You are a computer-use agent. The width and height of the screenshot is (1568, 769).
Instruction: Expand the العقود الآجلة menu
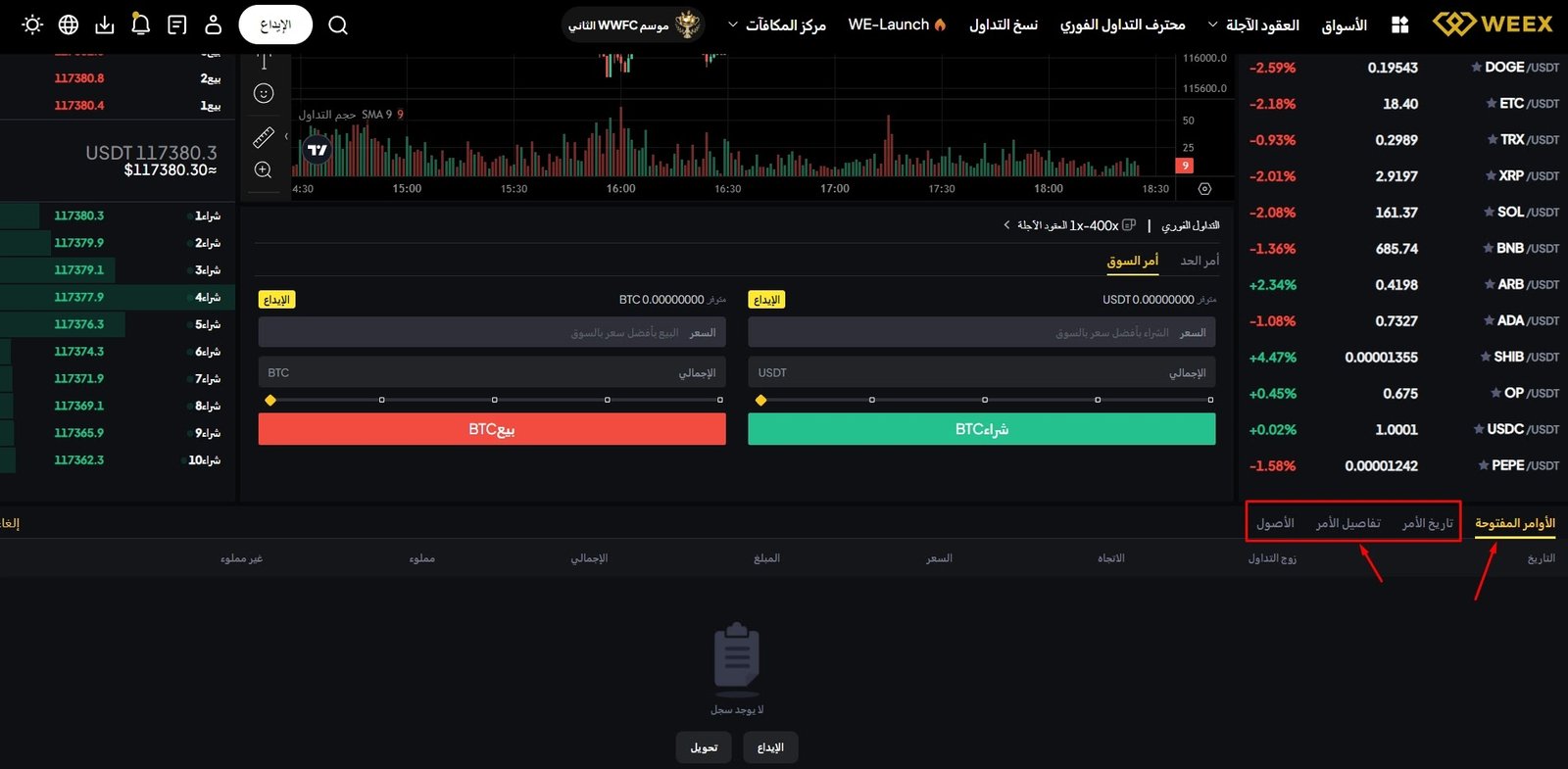tap(1213, 24)
